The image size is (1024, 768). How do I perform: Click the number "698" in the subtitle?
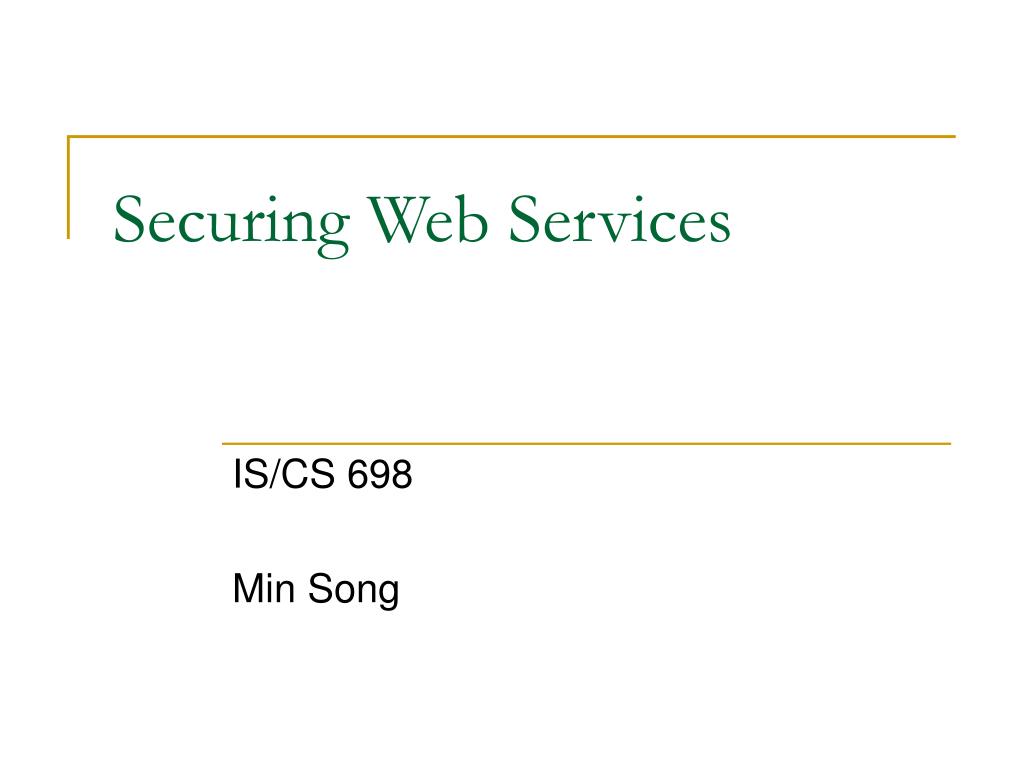coord(379,473)
